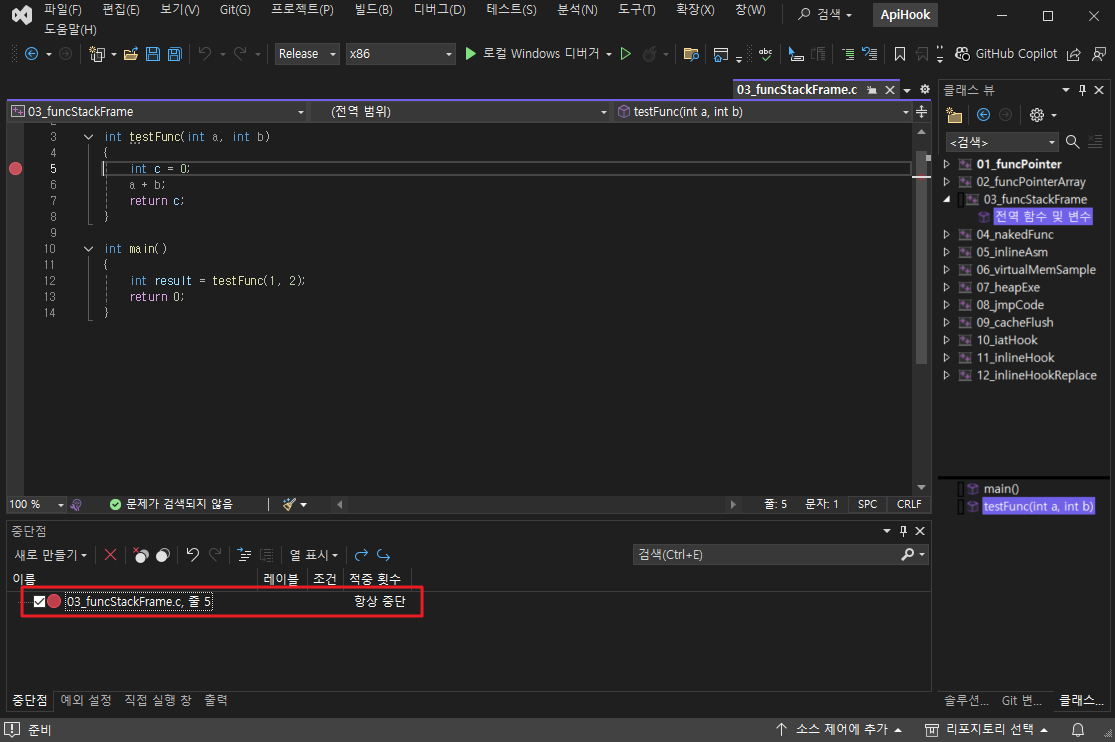This screenshot has width=1115, height=742.
Task: Toggle auto-hide pin on breakpoints panel
Action: 903,531
